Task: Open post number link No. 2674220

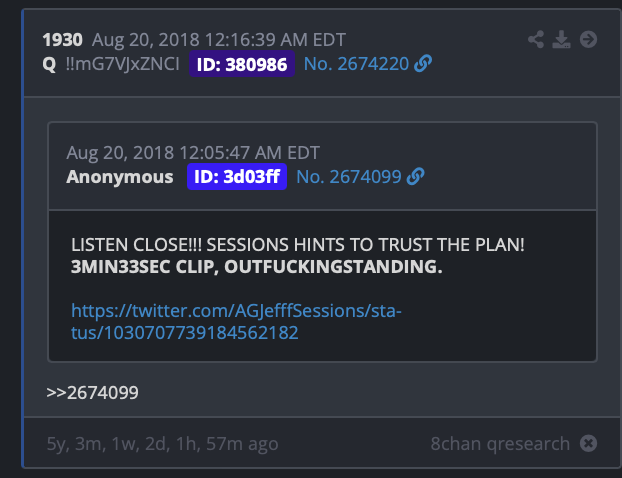Action: (356, 64)
